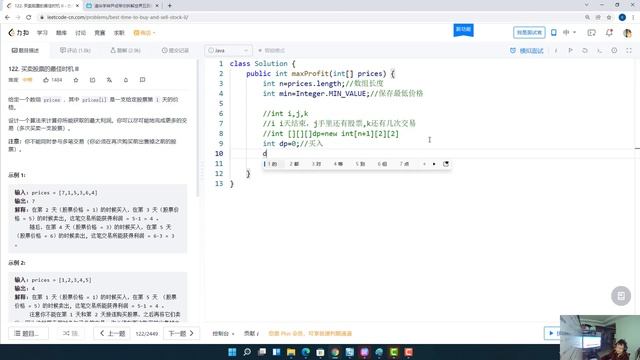Click the feedback icon under the problem title
Screen dimensions: 640x360
click(142, 80)
